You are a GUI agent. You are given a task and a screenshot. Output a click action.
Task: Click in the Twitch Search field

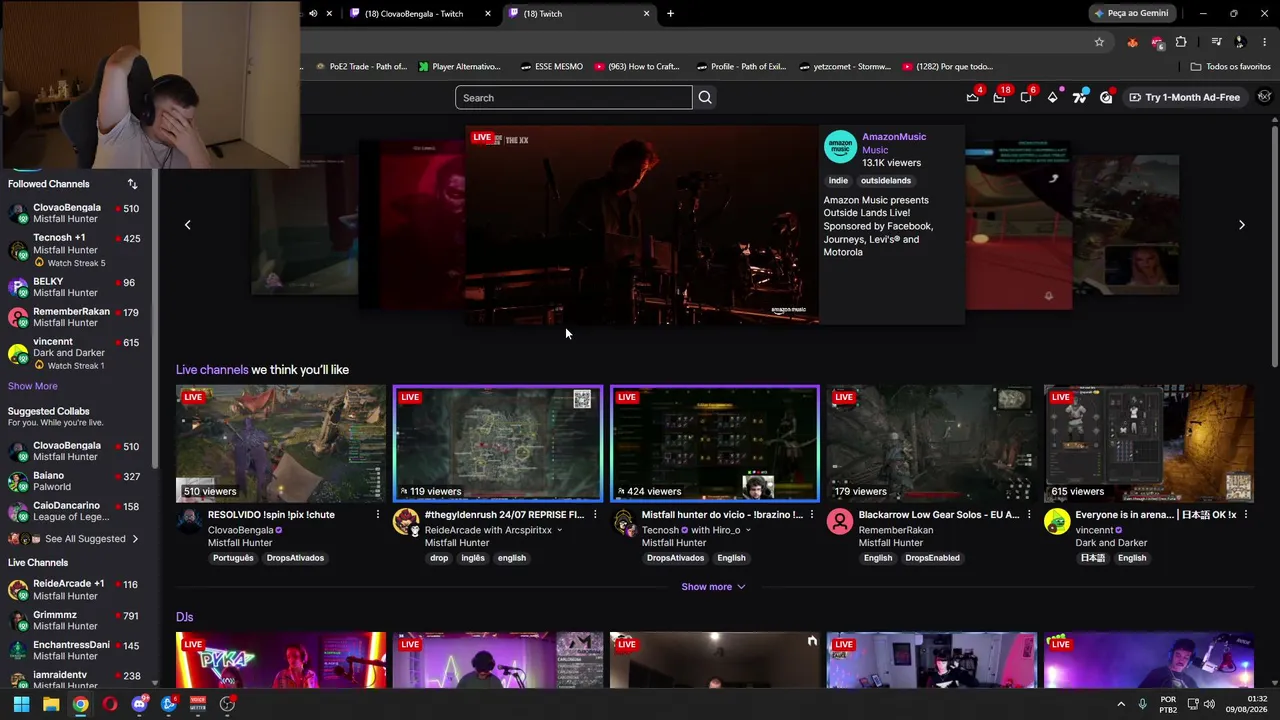click(x=574, y=97)
